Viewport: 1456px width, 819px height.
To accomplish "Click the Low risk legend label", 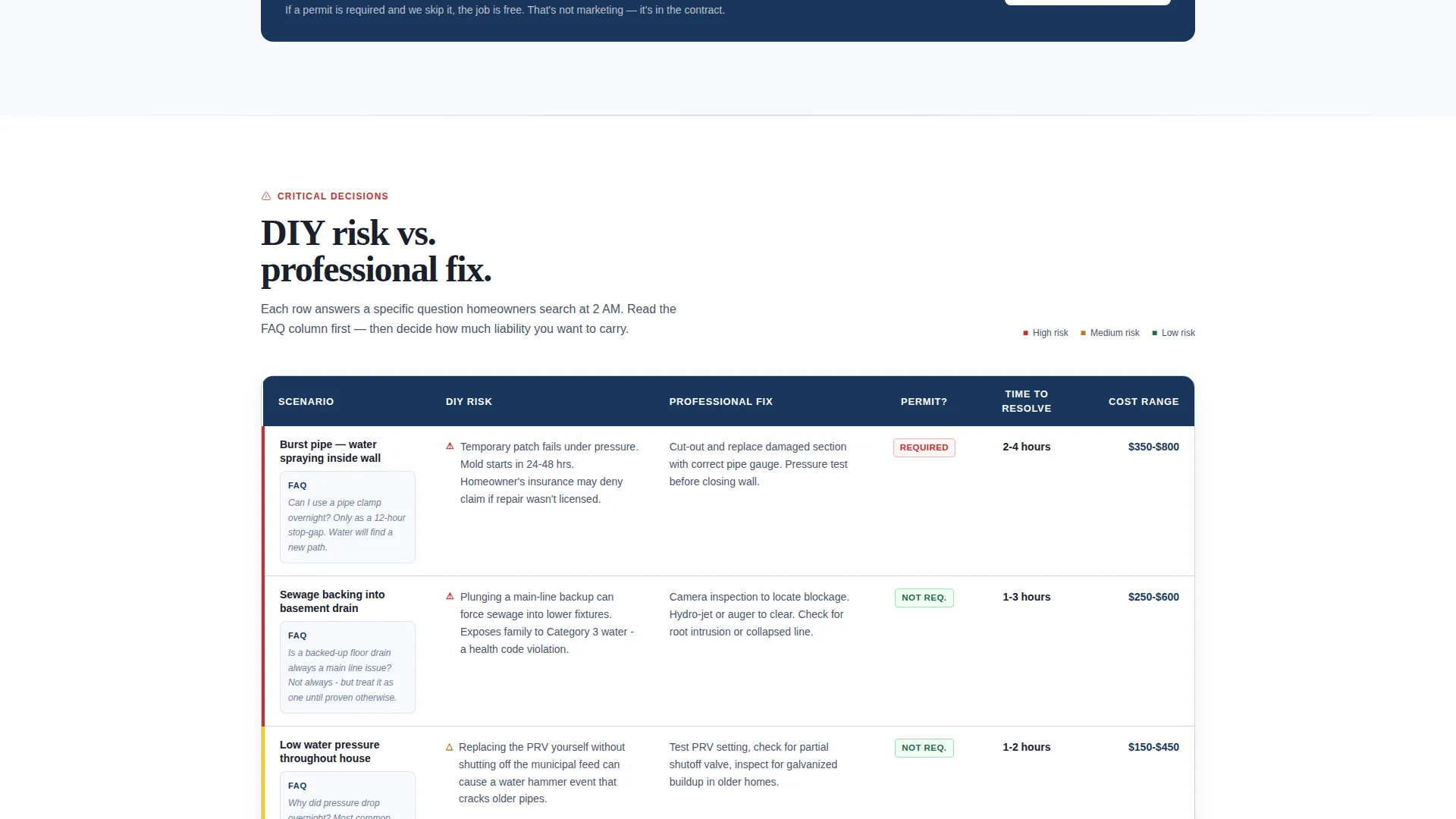I will tap(1178, 333).
